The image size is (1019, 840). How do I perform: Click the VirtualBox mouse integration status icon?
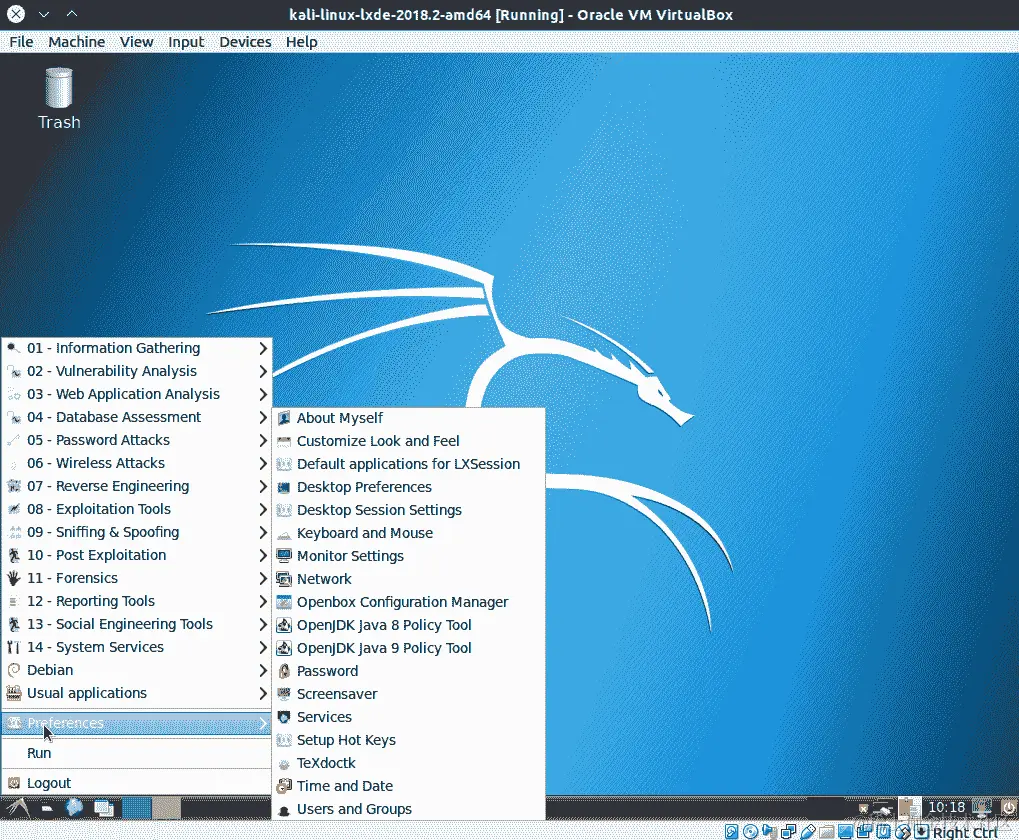tap(902, 832)
